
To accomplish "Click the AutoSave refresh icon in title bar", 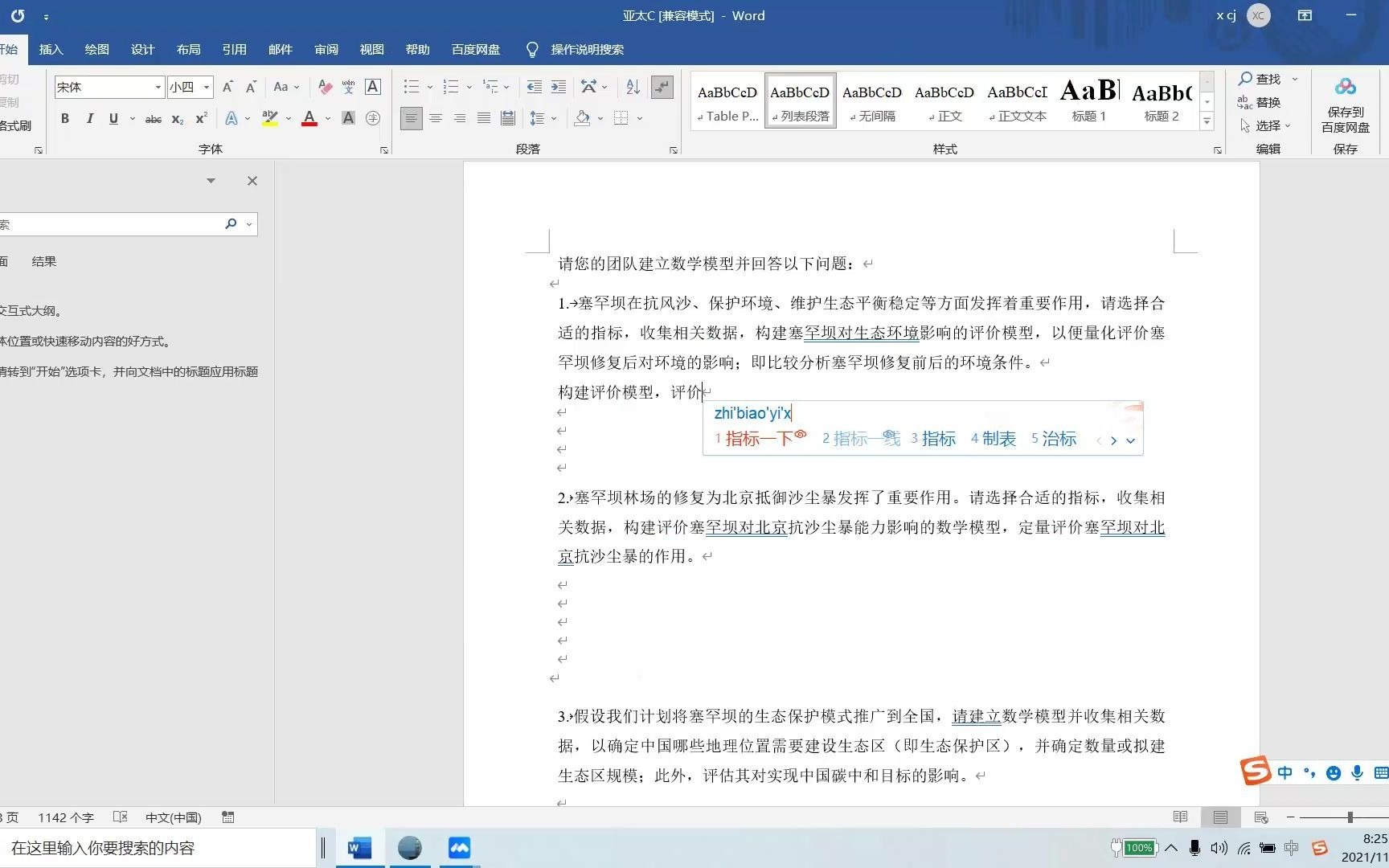I will click(x=18, y=15).
